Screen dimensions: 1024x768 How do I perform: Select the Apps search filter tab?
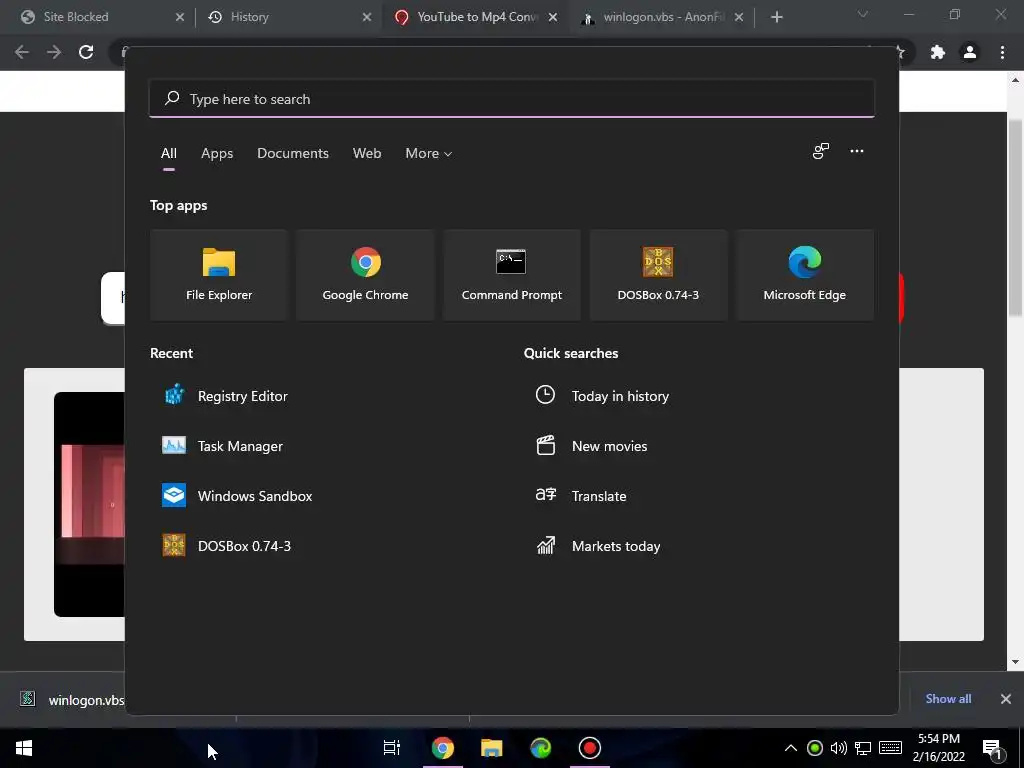(x=217, y=153)
